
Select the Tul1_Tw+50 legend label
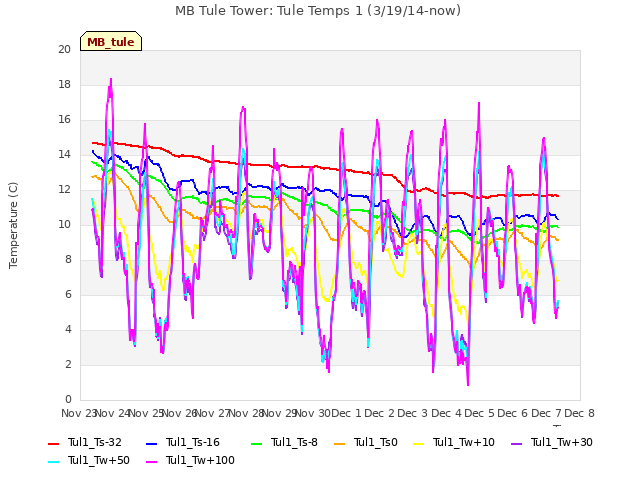pos(99,460)
